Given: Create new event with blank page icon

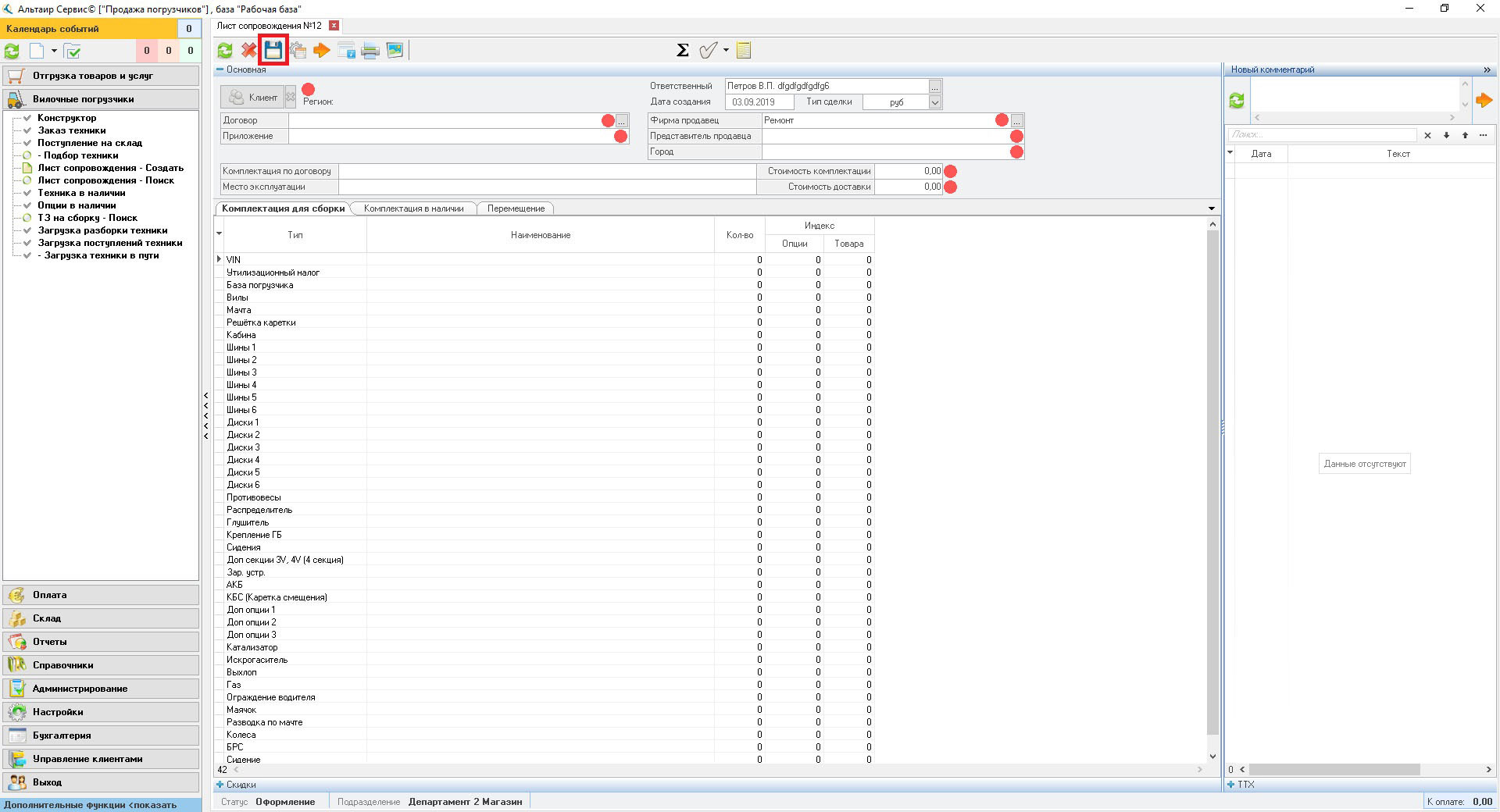Looking at the screenshot, I should tap(37, 52).
